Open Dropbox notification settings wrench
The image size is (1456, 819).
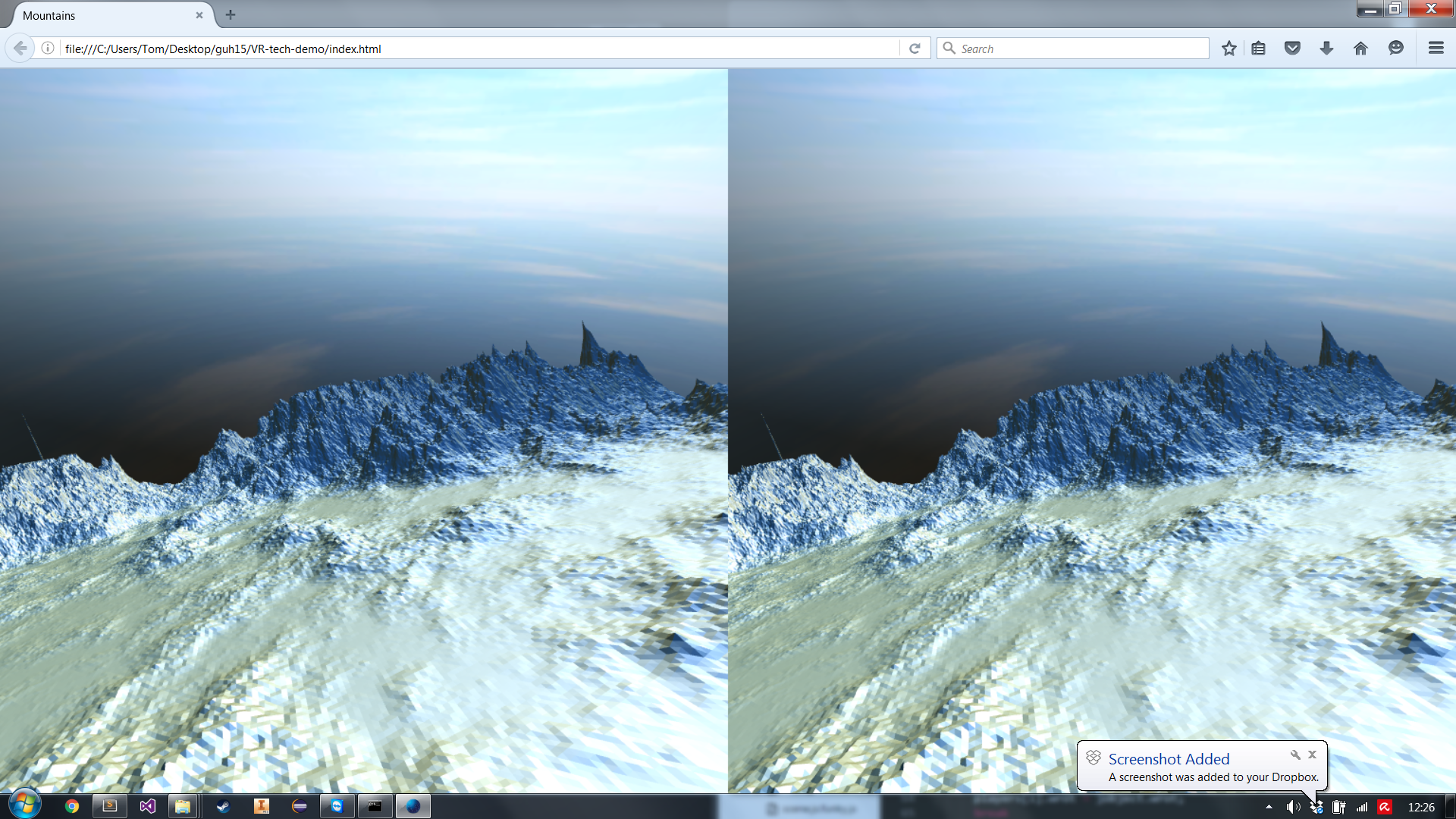pyautogui.click(x=1295, y=755)
